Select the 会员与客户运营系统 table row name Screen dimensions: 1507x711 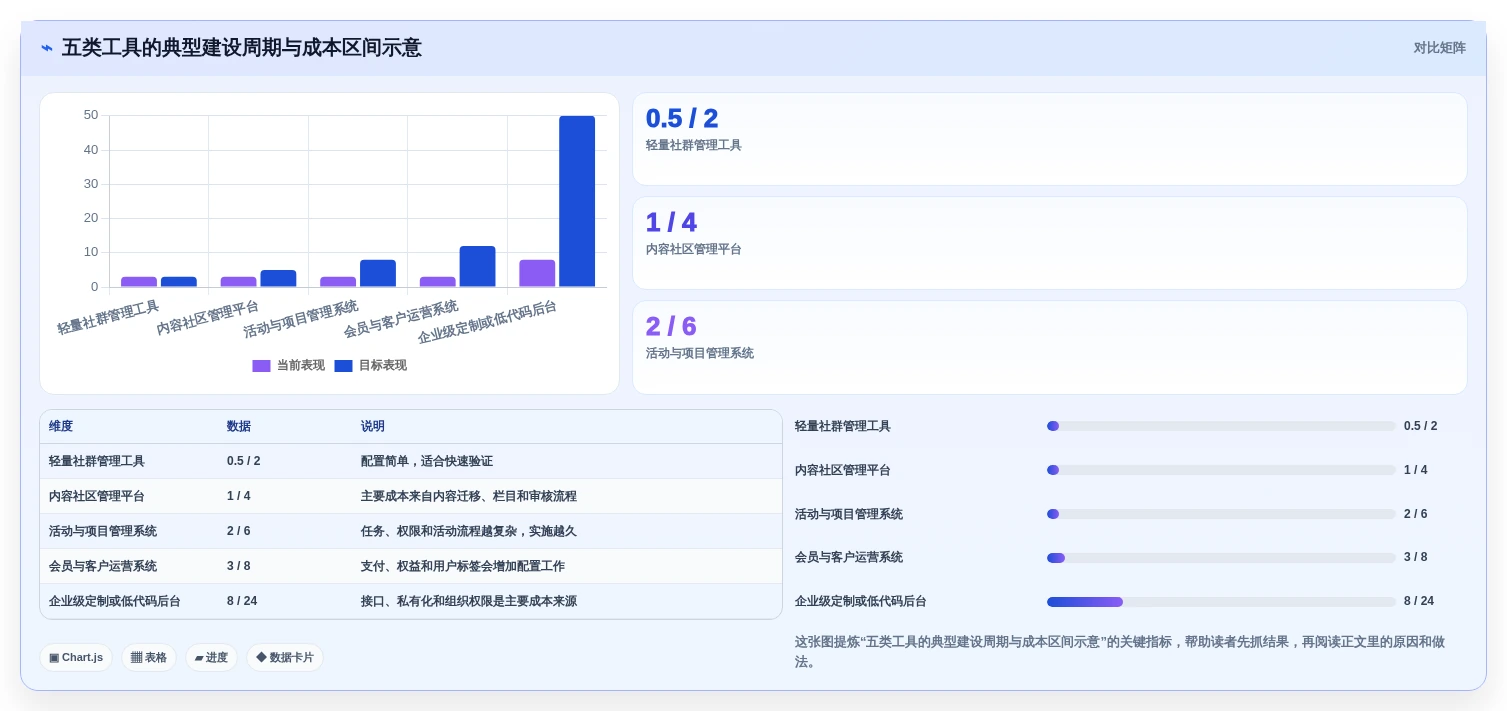[103, 566]
